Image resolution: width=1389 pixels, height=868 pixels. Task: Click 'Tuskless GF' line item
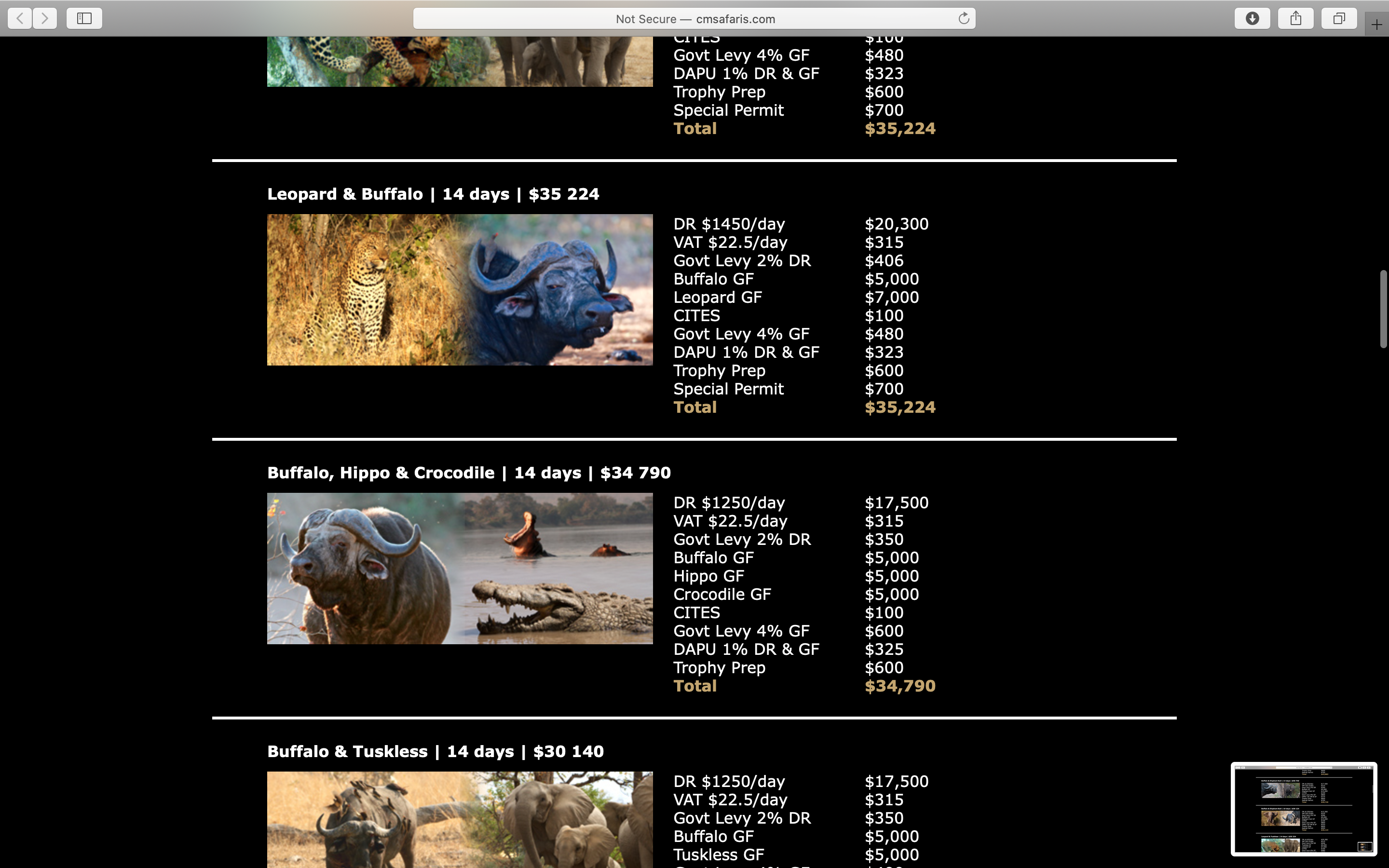click(719, 854)
